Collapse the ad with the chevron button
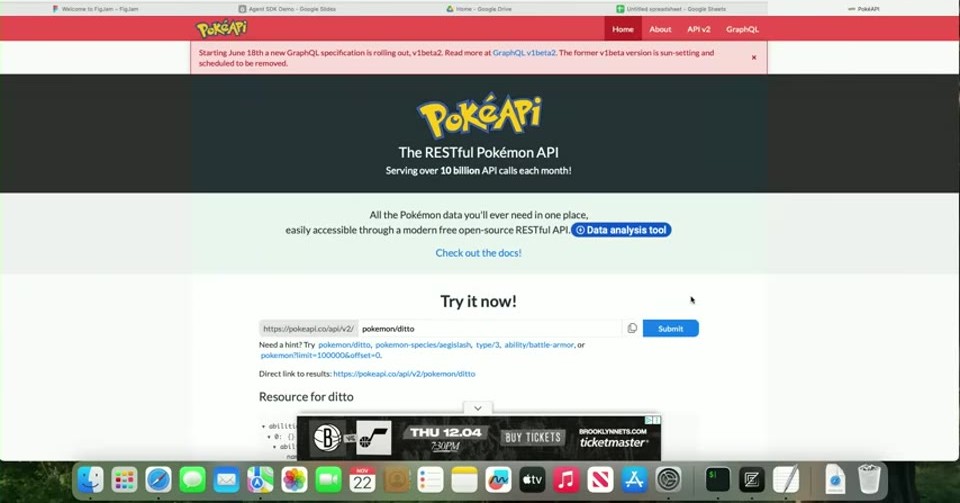The height and width of the screenshot is (503, 960). (x=478, y=408)
